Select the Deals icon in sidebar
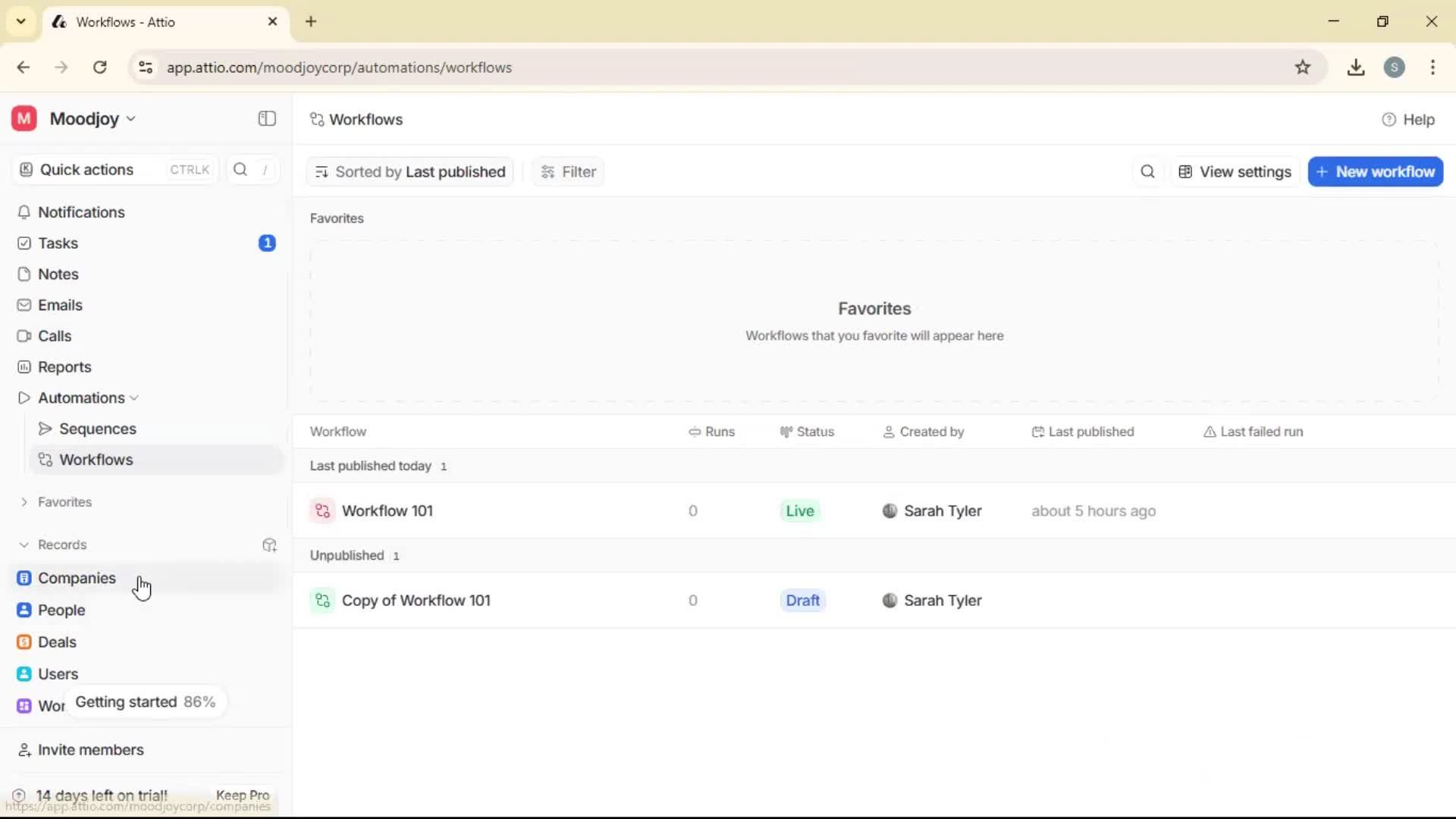The image size is (1456, 819). [x=24, y=642]
